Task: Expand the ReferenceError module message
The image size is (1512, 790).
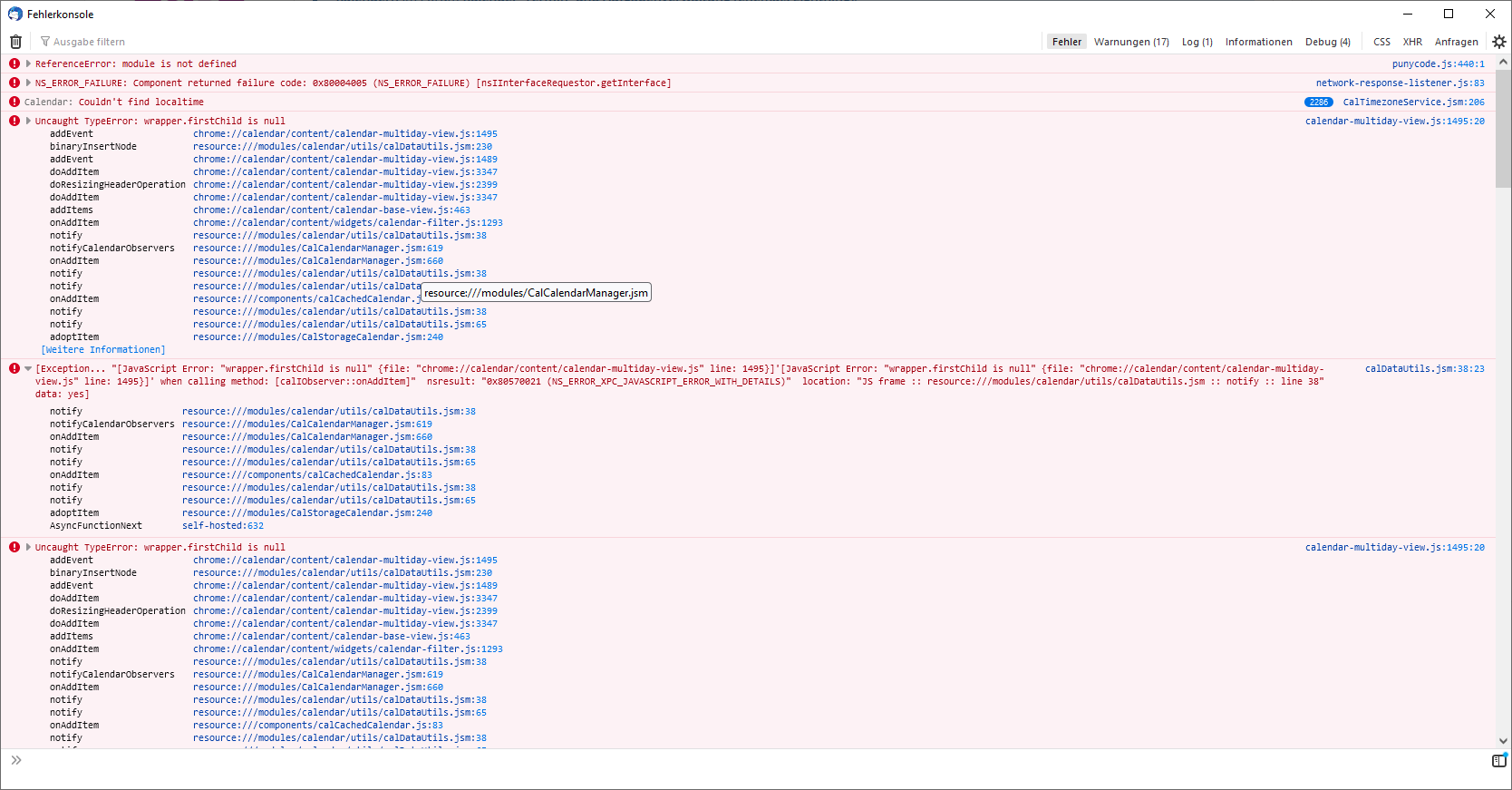Action: (x=28, y=63)
